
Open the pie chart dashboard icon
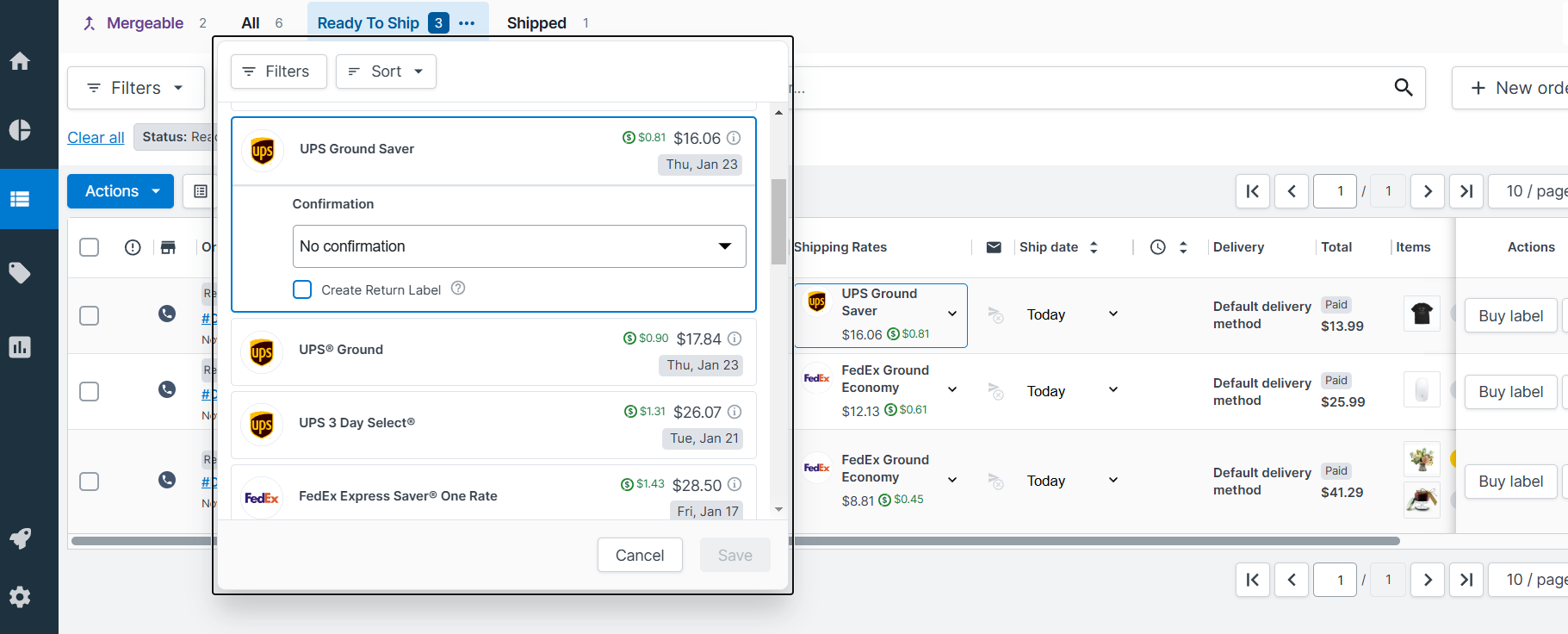[x=20, y=130]
